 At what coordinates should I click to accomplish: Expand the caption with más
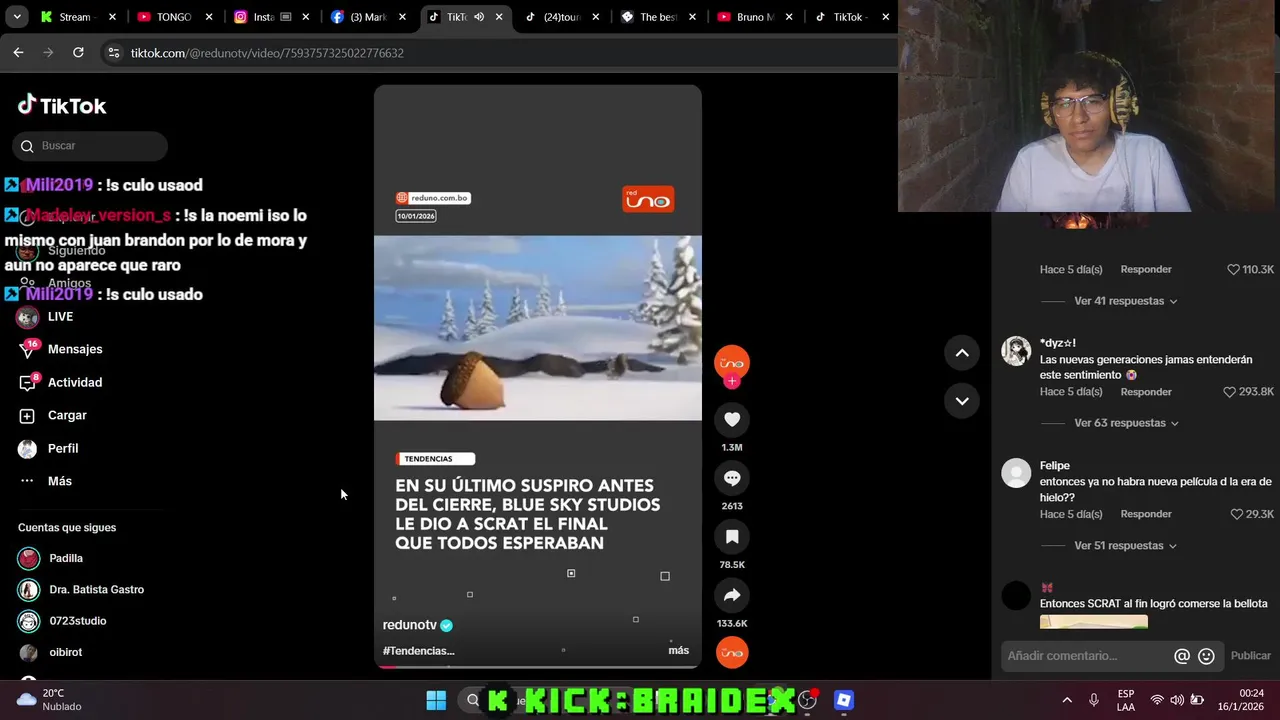click(x=679, y=650)
